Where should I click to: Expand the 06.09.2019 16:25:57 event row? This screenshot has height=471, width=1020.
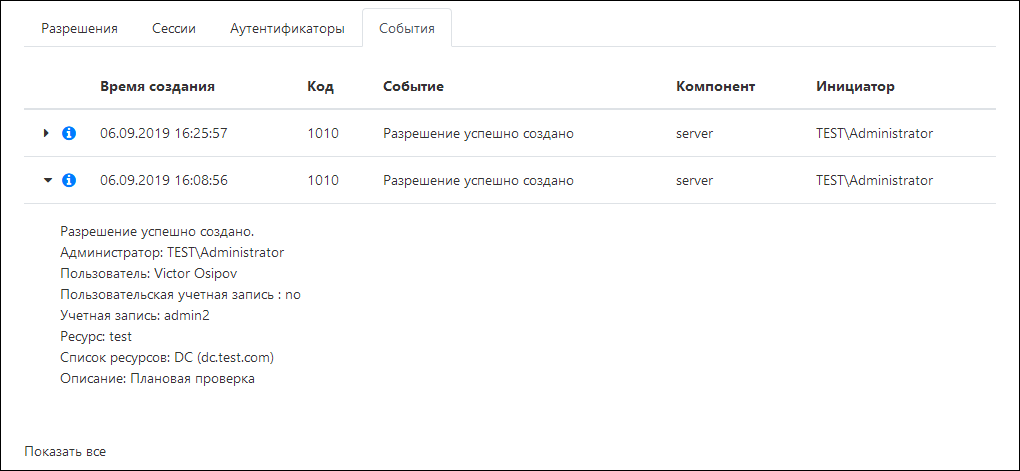(x=46, y=133)
